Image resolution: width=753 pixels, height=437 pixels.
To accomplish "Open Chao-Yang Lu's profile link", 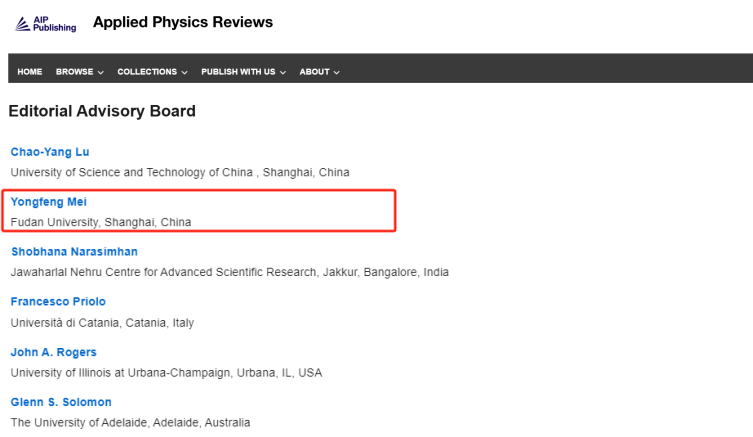I will click(x=50, y=152).
